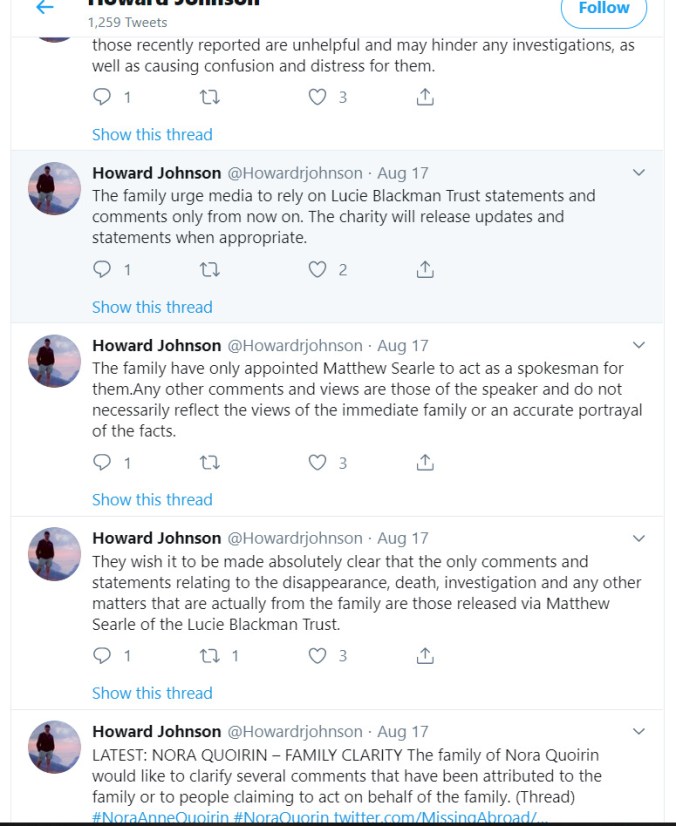Share the Matthew Searle spokesman tweet
The image size is (676, 826).
pyautogui.click(x=425, y=462)
